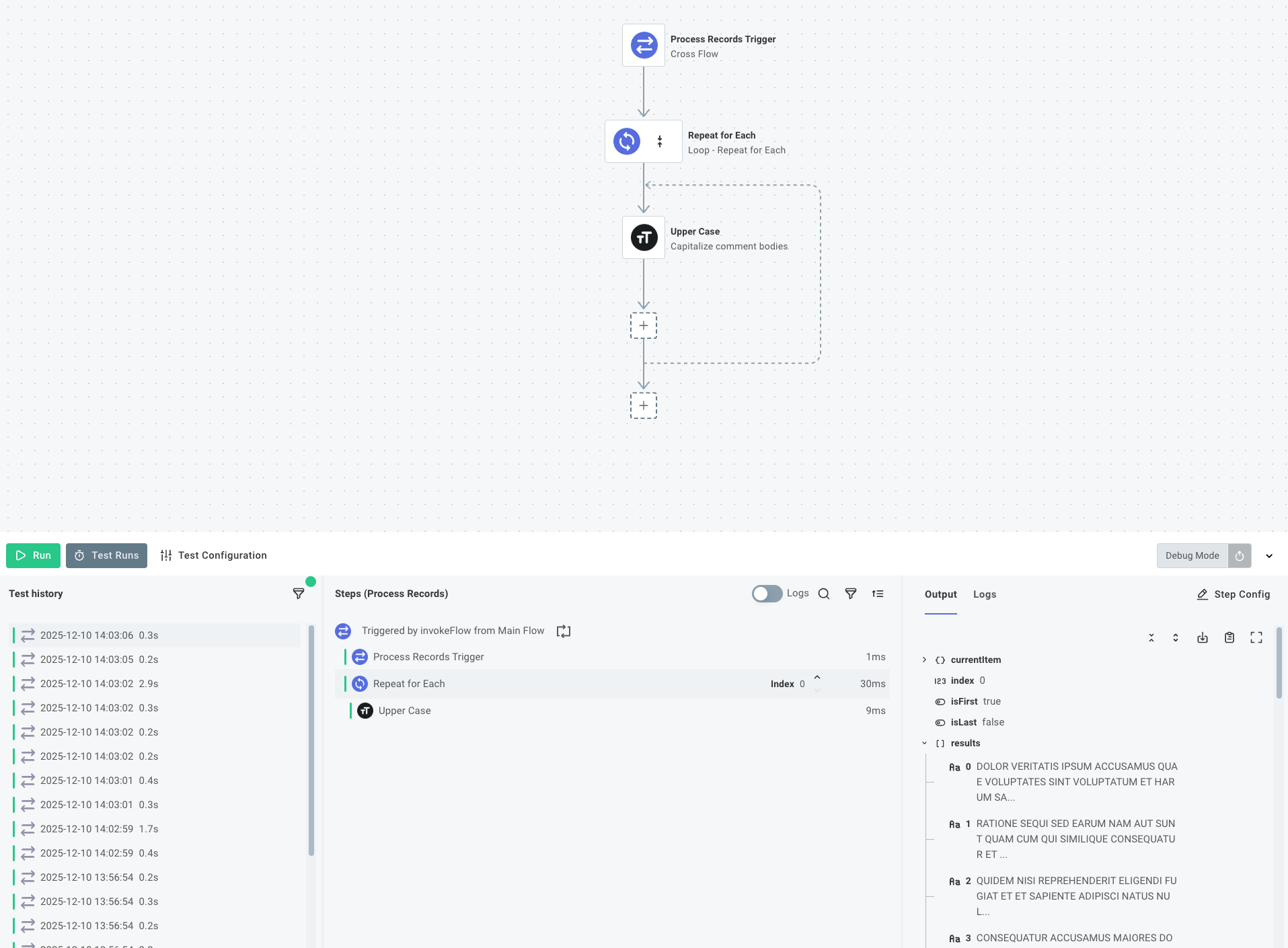Click the Run button
This screenshot has height=948, width=1288.
click(33, 555)
